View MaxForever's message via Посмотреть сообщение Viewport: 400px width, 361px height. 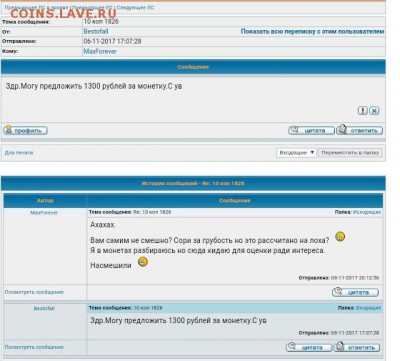point(34,292)
